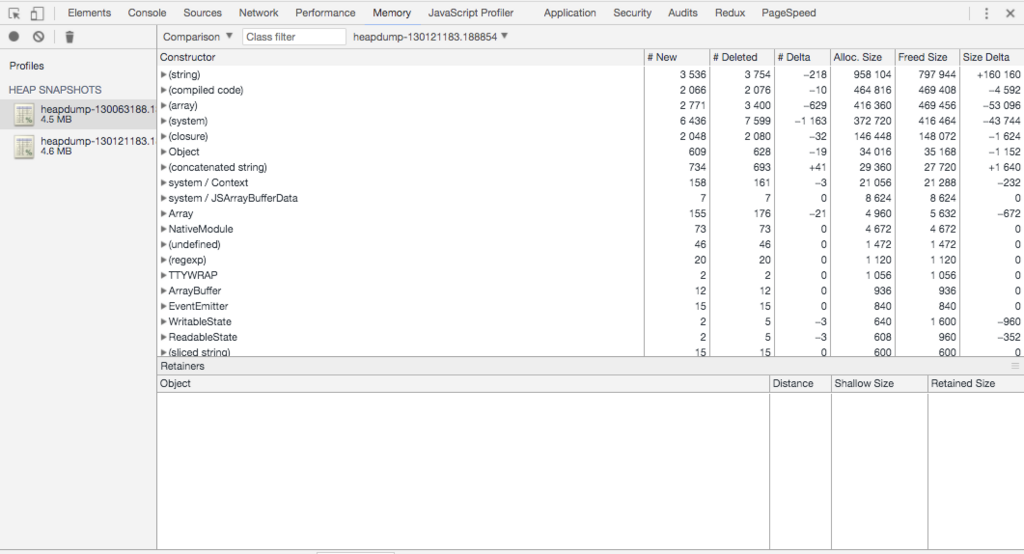Open the DevTools three-dot customize menu
The height and width of the screenshot is (554, 1024).
[986, 13]
